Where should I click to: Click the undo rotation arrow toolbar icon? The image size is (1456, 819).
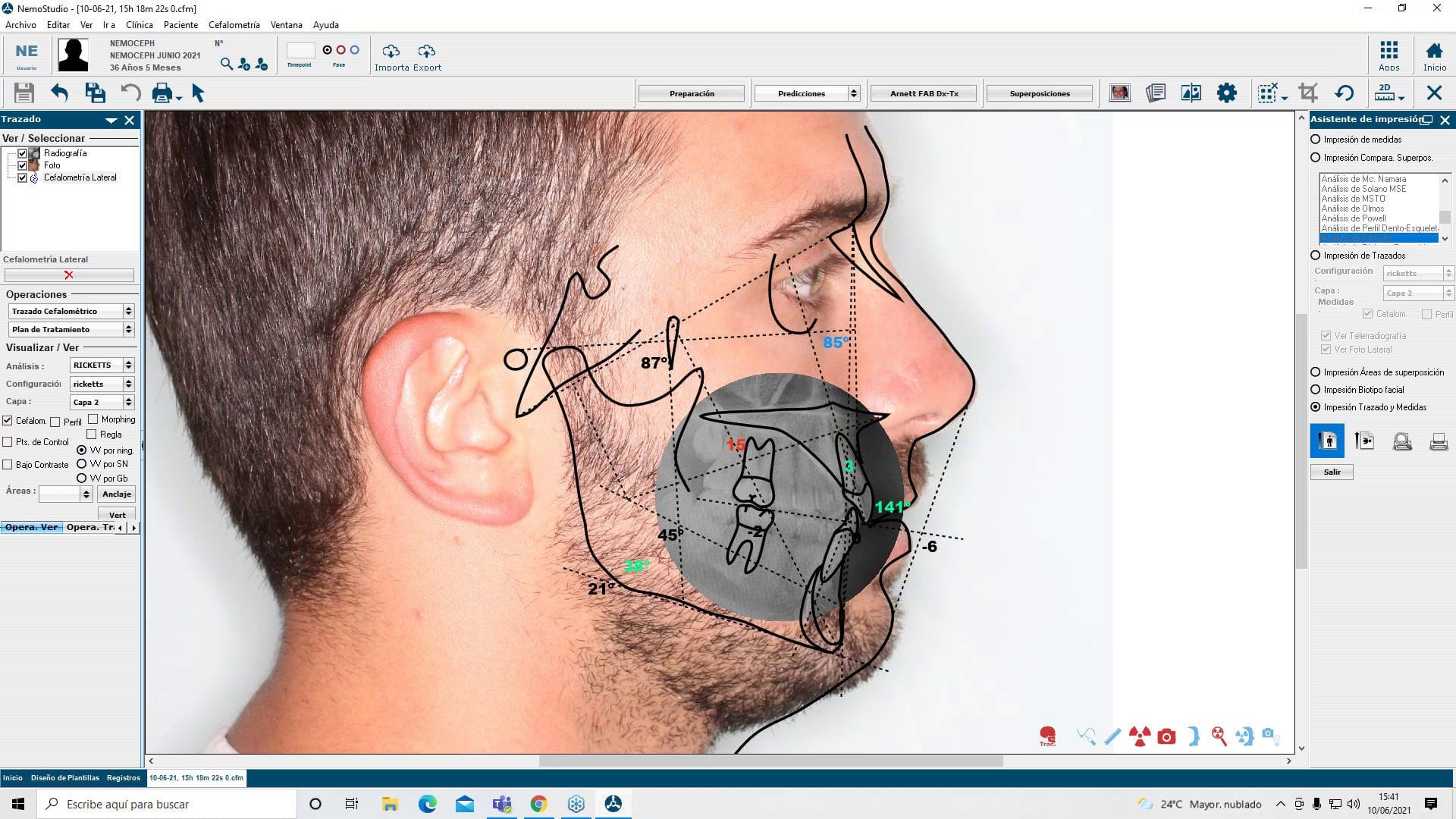[1345, 93]
